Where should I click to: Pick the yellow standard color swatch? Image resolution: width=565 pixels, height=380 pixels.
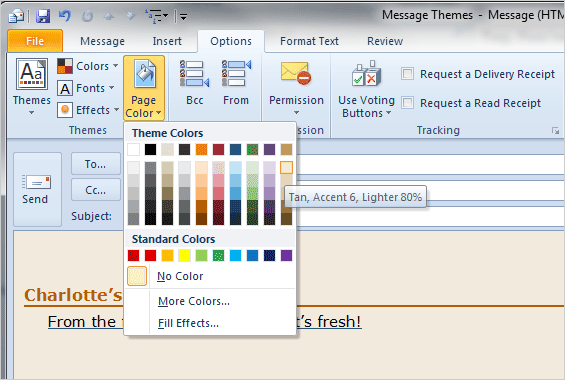click(x=184, y=255)
